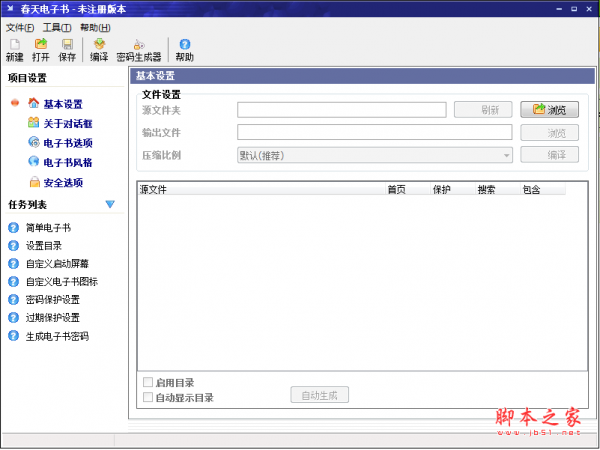Image resolution: width=600 pixels, height=450 pixels.
Task: Click the 搜索 column header
Action: 498,189
